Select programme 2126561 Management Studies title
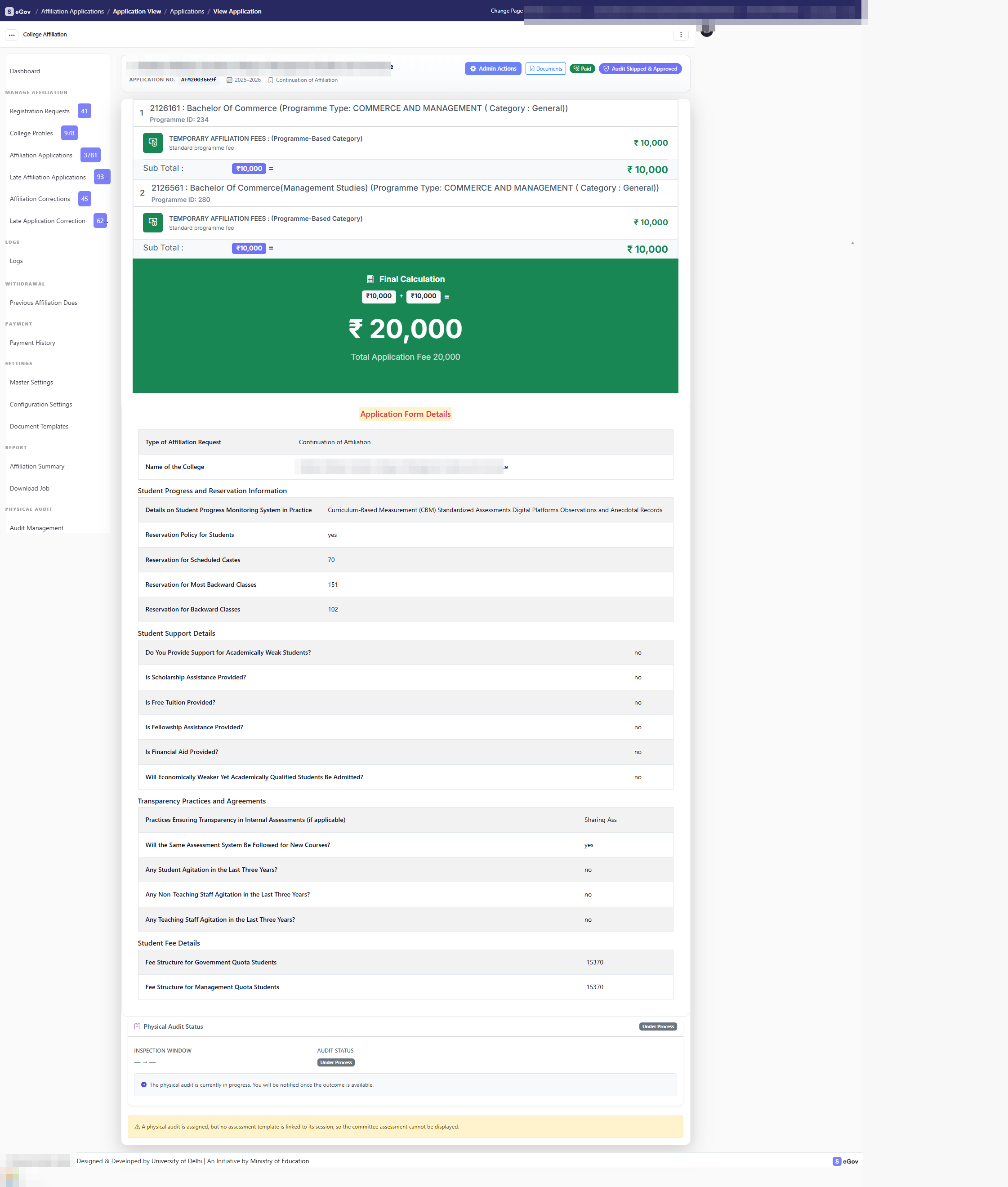 [405, 188]
